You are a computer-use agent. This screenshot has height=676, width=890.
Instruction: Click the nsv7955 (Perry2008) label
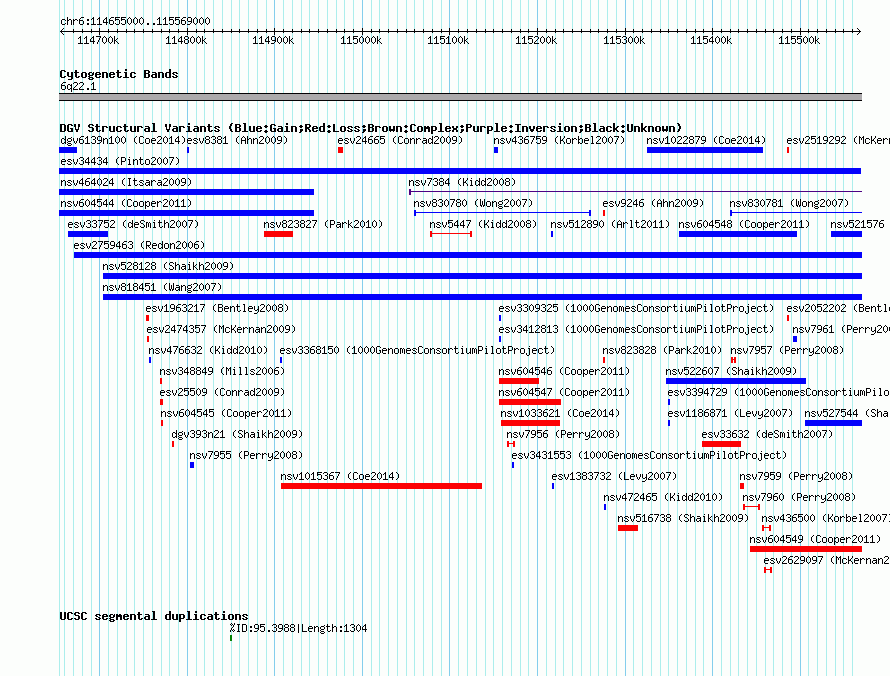click(246, 455)
